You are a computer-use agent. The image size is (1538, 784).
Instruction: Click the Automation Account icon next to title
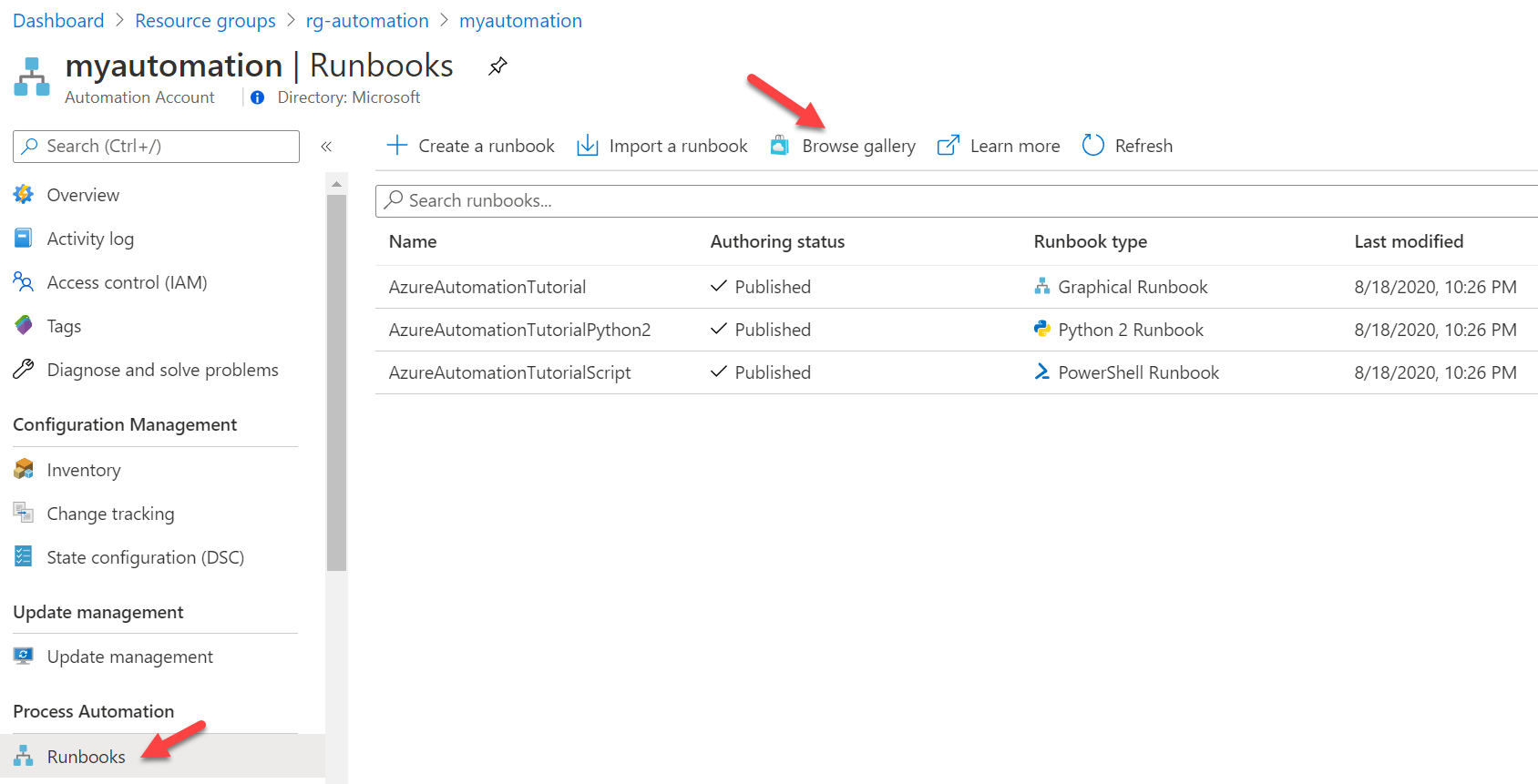[32, 76]
